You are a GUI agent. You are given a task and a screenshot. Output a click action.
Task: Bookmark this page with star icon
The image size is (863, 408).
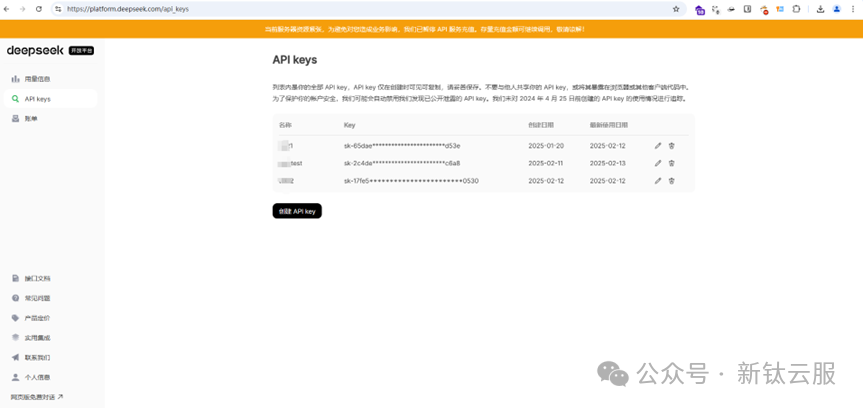(x=676, y=9)
